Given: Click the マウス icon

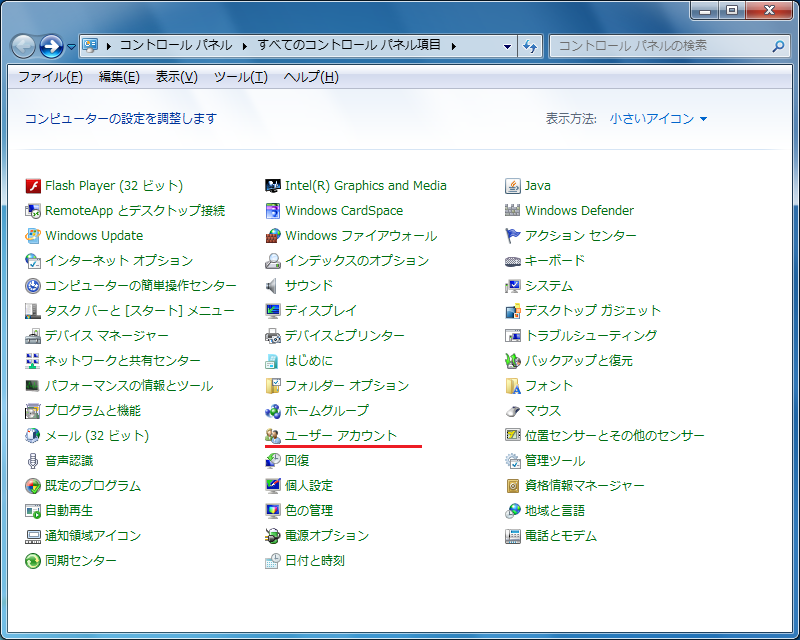Looking at the screenshot, I should pyautogui.click(x=513, y=411).
